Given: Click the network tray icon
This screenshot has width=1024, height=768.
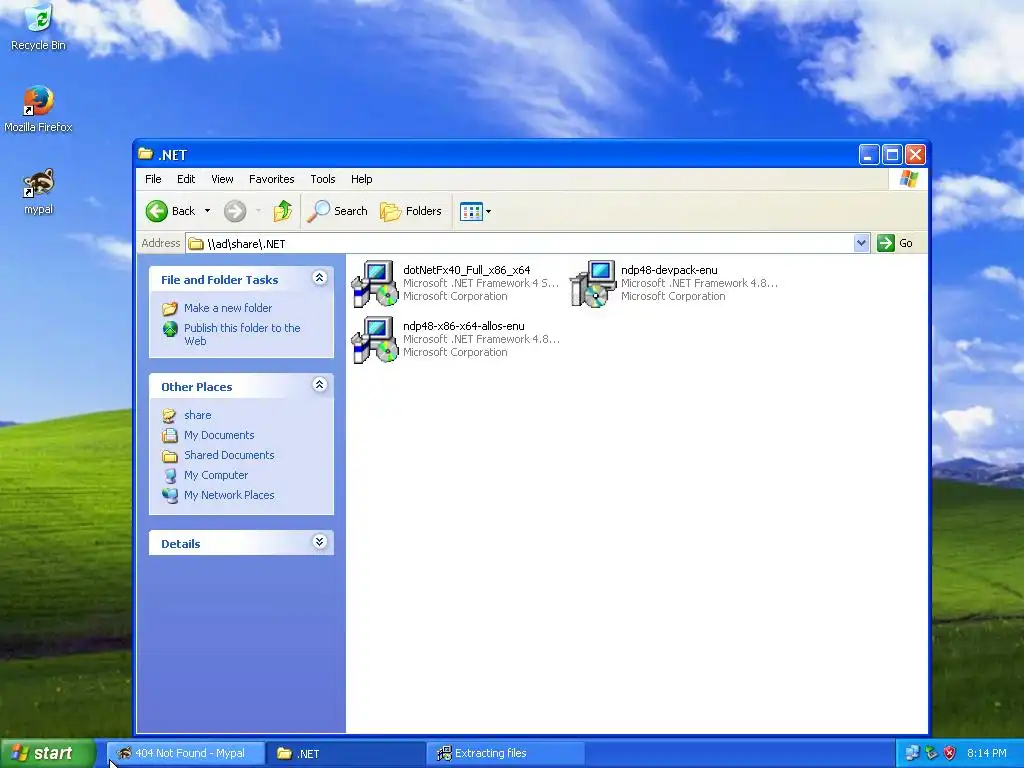Looking at the screenshot, I should pos(912,753).
